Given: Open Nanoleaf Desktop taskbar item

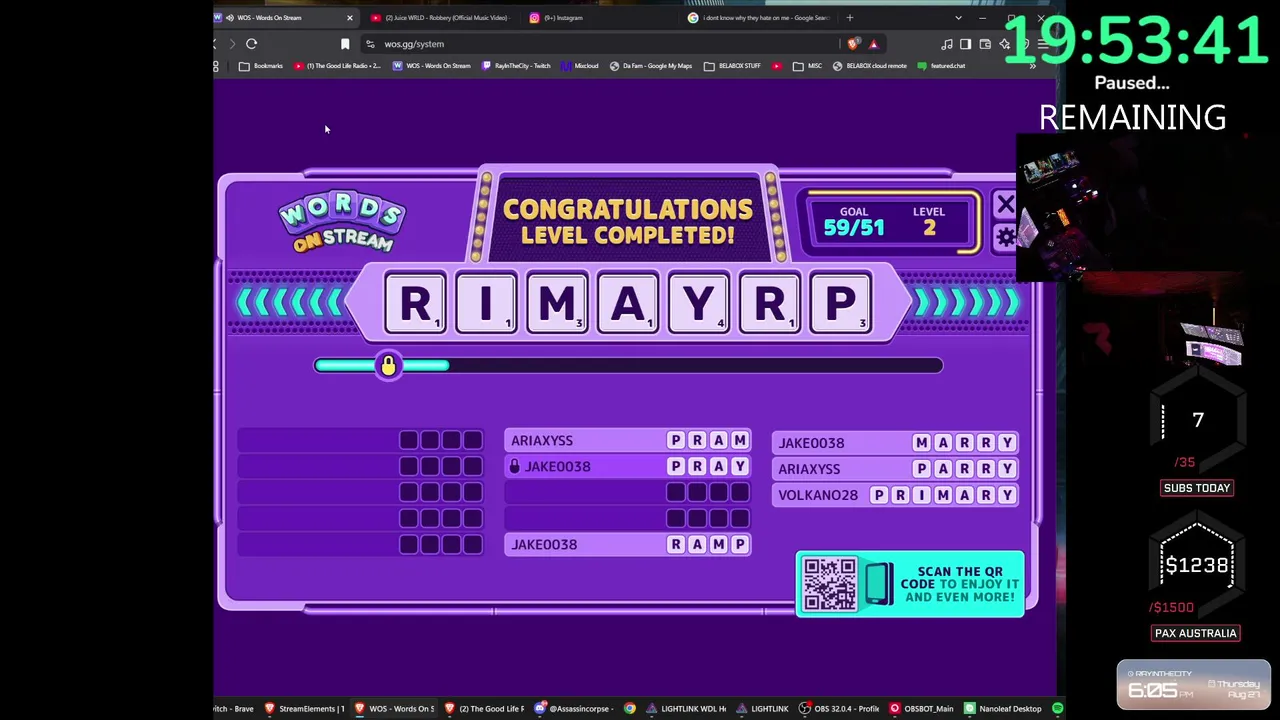Looking at the screenshot, I should (1003, 709).
